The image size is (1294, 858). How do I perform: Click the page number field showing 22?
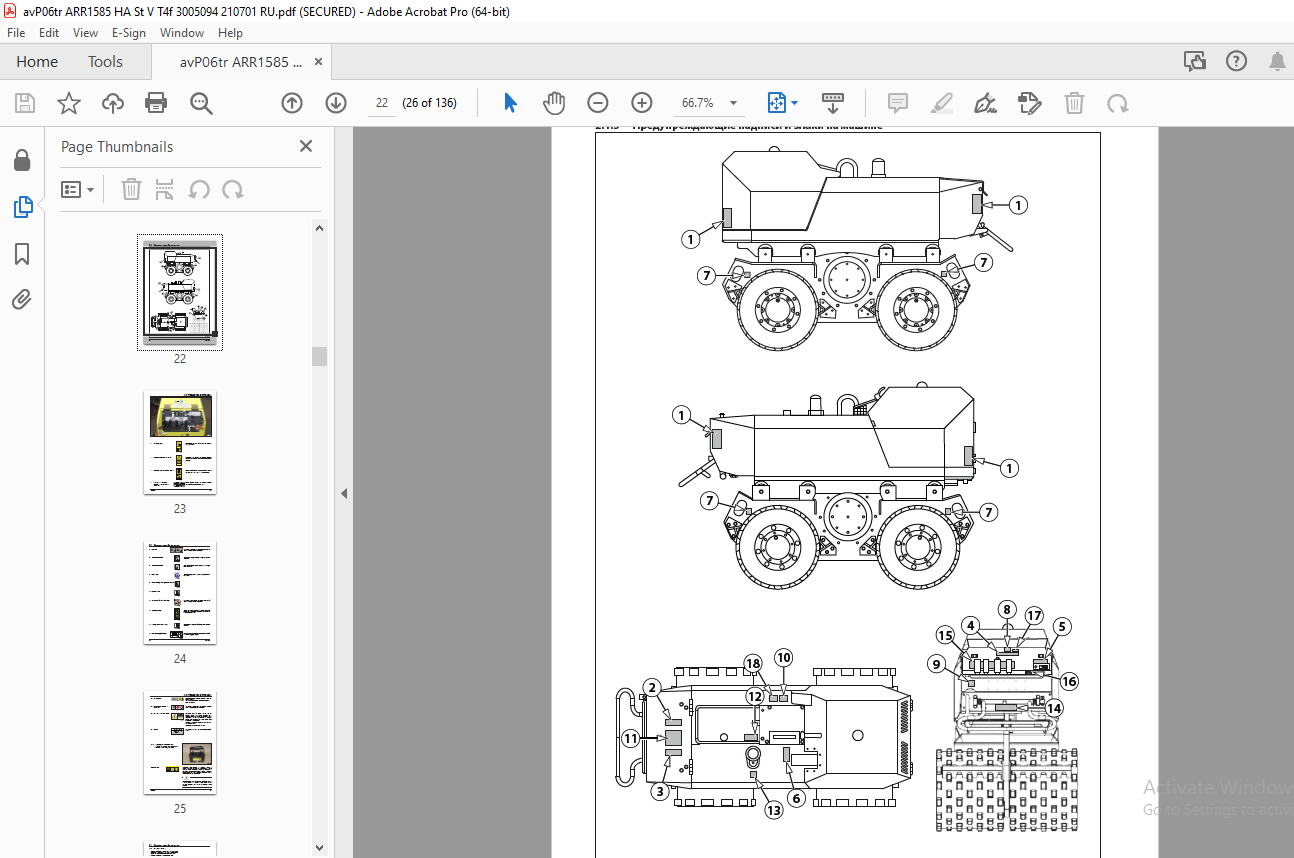coord(381,103)
